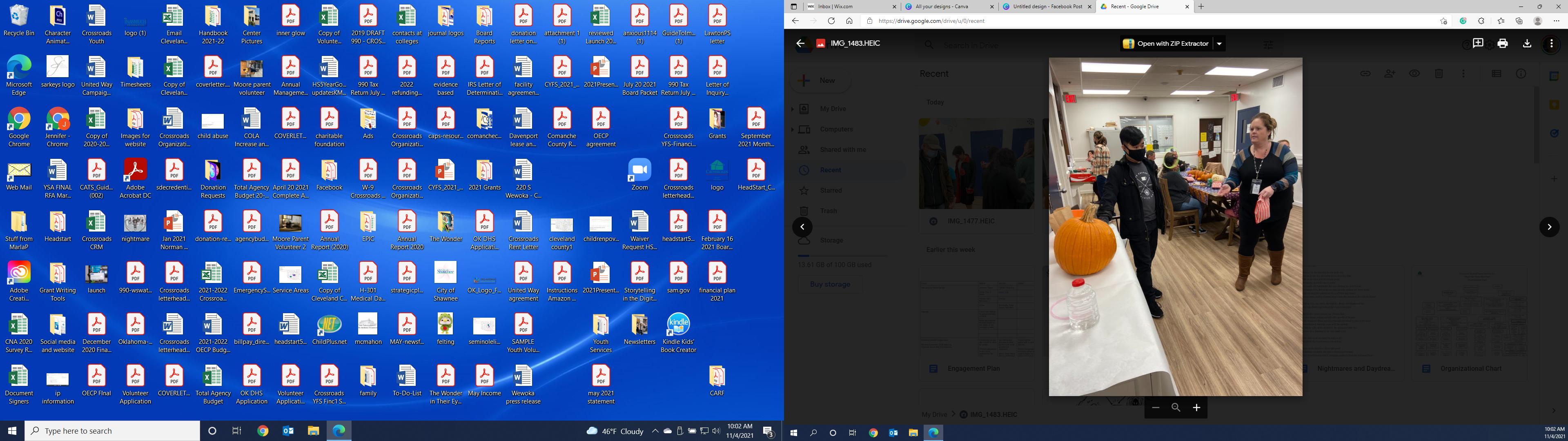The width and height of the screenshot is (1568, 441).
Task: Click Buy storage in Drive sidebar
Action: [830, 285]
